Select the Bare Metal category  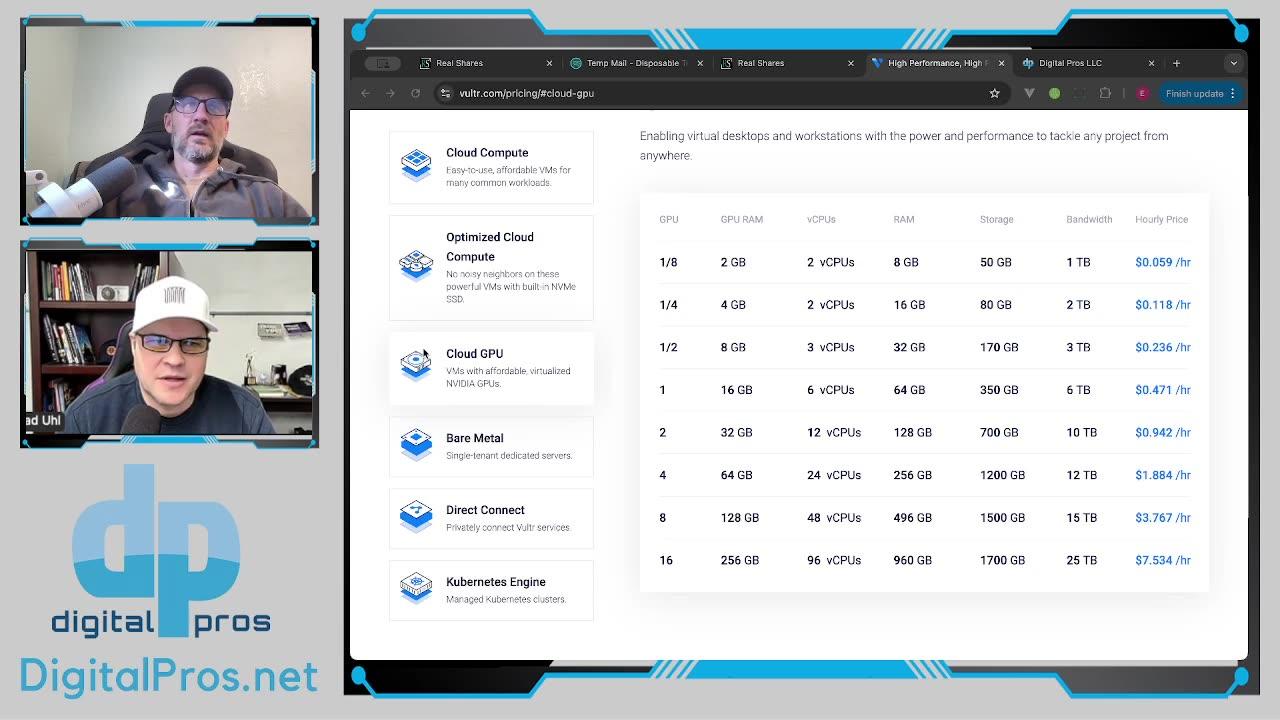coord(491,446)
